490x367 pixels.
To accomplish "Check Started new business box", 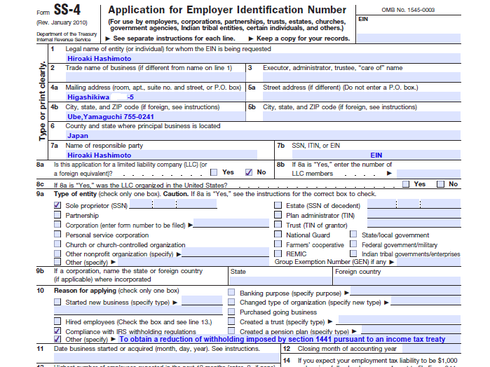I will (57, 302).
